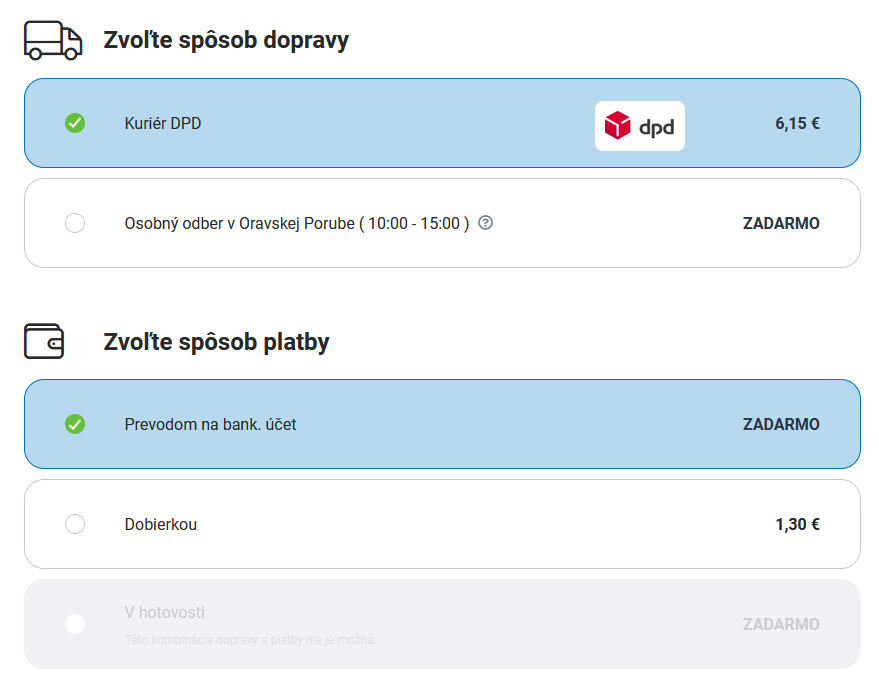The image size is (879, 686).
Task: Click the green checkmark for Kuriér DPD
Action: click(x=75, y=123)
